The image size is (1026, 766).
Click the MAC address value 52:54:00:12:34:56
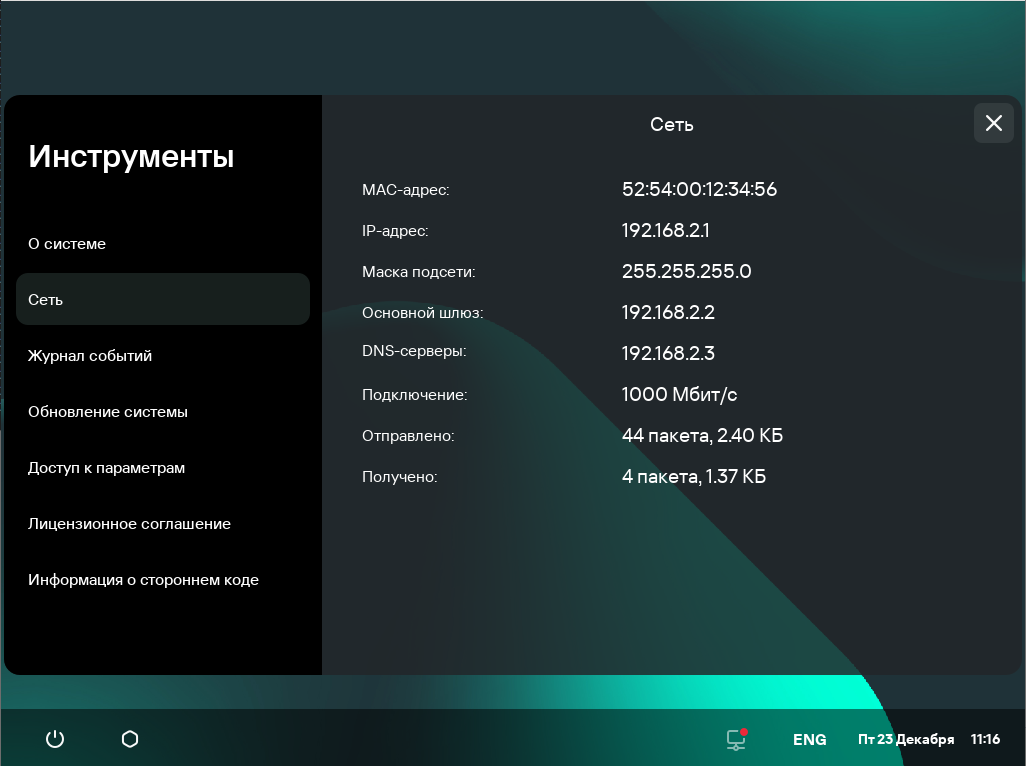tap(699, 189)
